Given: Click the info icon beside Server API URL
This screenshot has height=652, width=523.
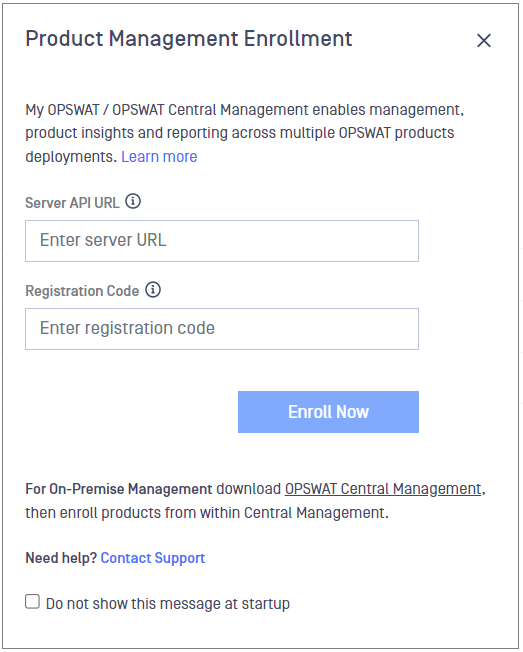Looking at the screenshot, I should point(133,201).
